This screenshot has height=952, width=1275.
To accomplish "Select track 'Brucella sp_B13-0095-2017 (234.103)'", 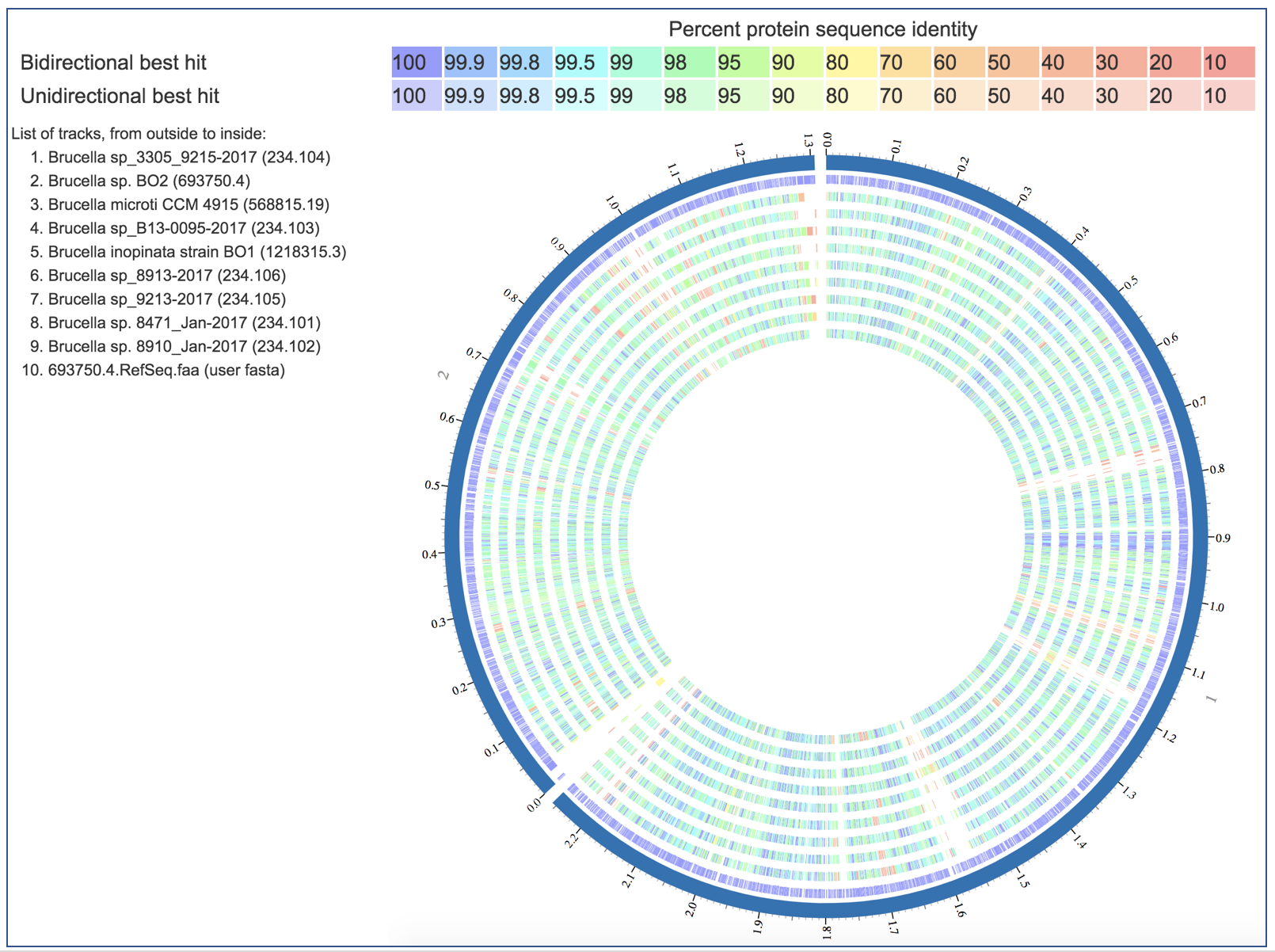I will pyautogui.click(x=184, y=228).
